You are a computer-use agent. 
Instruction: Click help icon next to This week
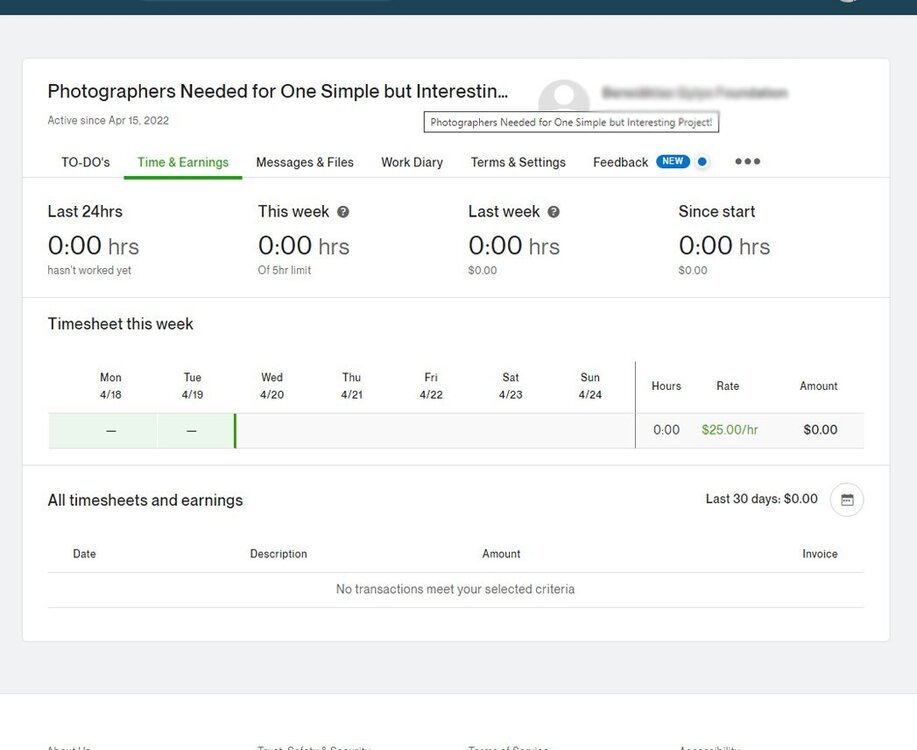343,212
